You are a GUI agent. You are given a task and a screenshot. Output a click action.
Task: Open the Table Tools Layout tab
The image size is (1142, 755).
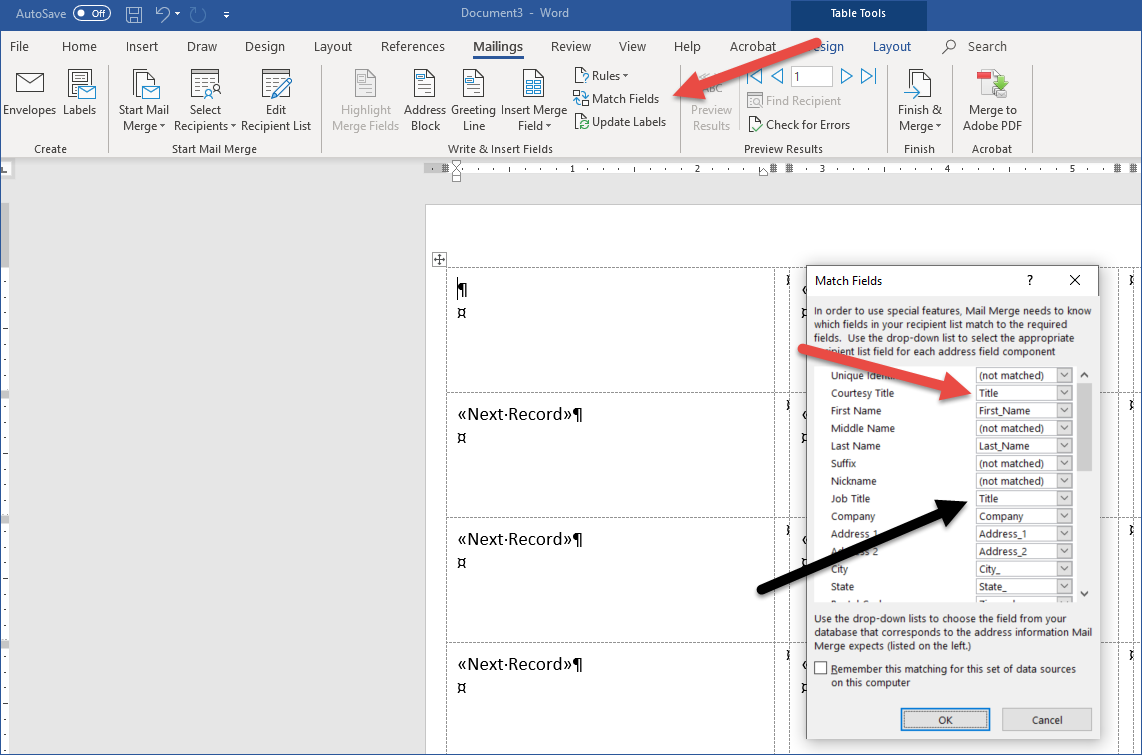[891, 47]
